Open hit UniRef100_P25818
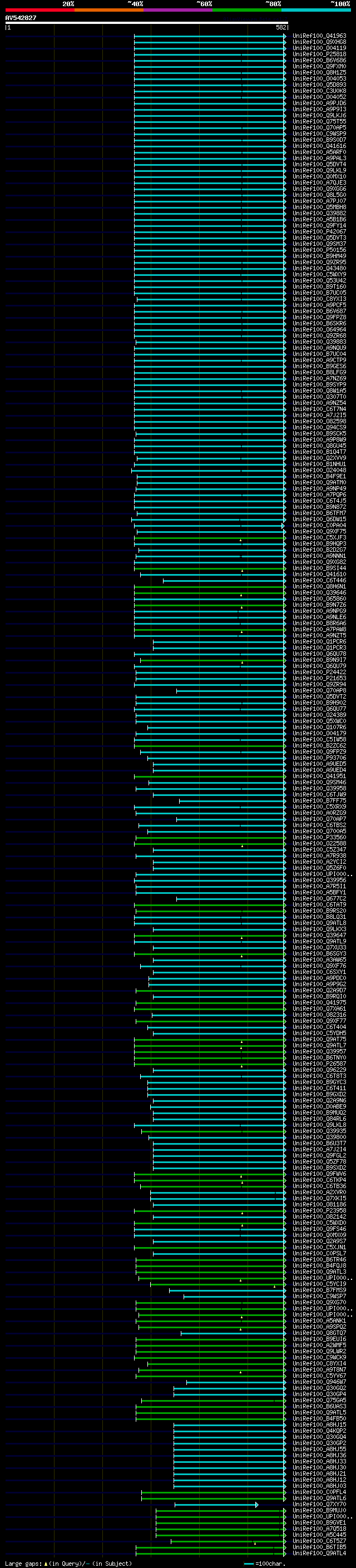This screenshot has width=356, height=1568. point(319,54)
